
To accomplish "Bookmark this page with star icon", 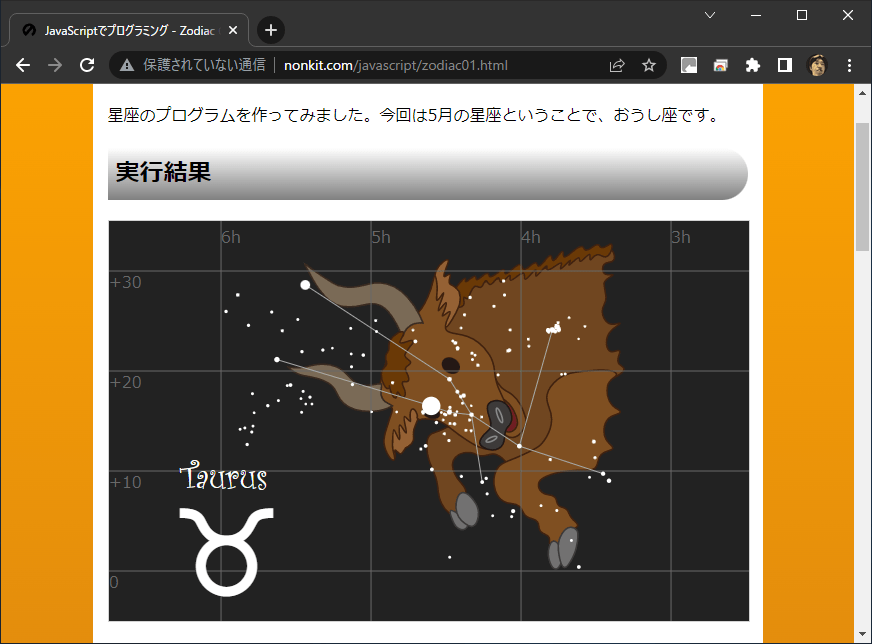I will pyautogui.click(x=649, y=65).
